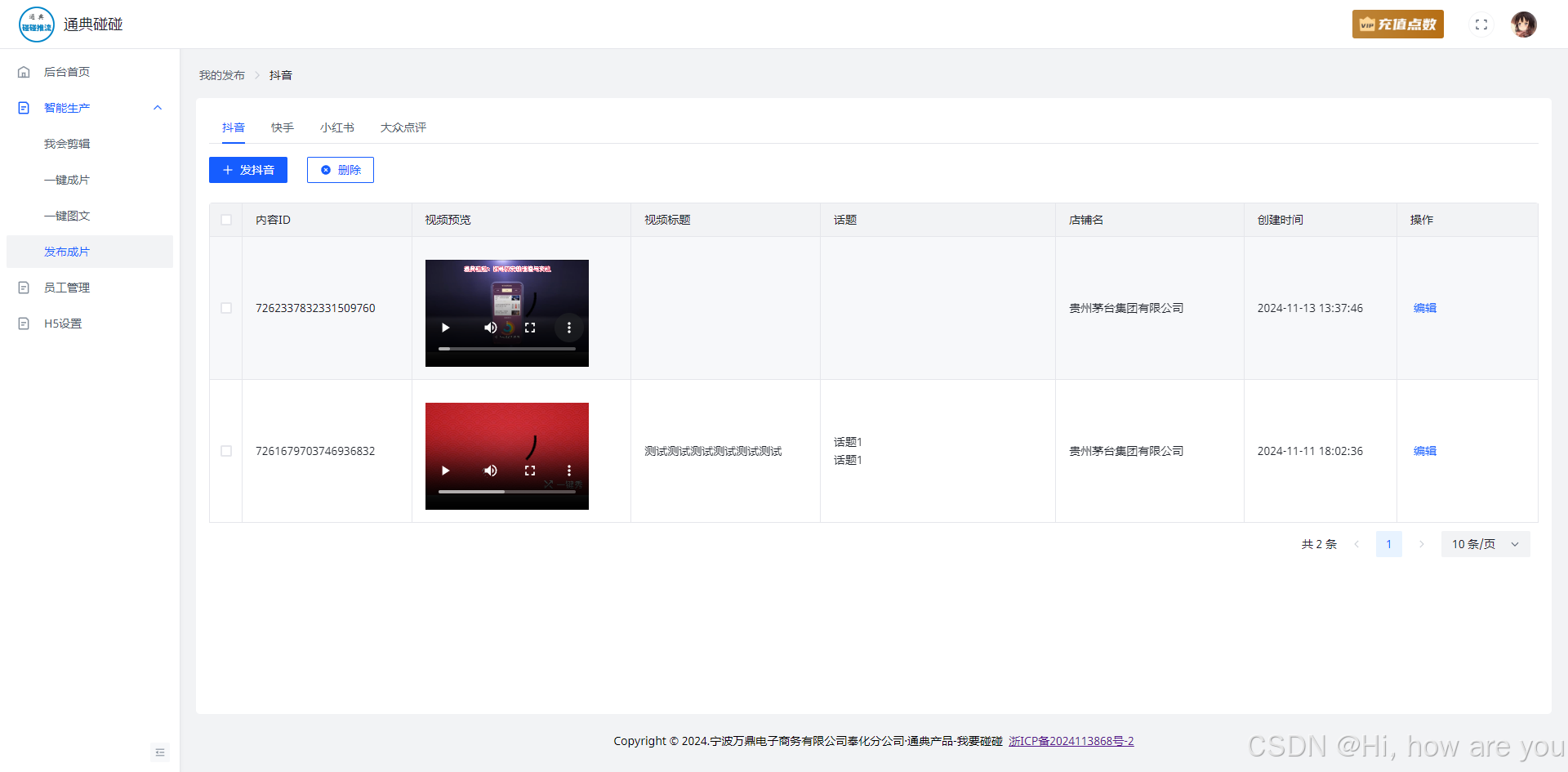Toggle the select-all checkbox in table header
Viewport: 1568px width, 772px height.
coord(226,220)
